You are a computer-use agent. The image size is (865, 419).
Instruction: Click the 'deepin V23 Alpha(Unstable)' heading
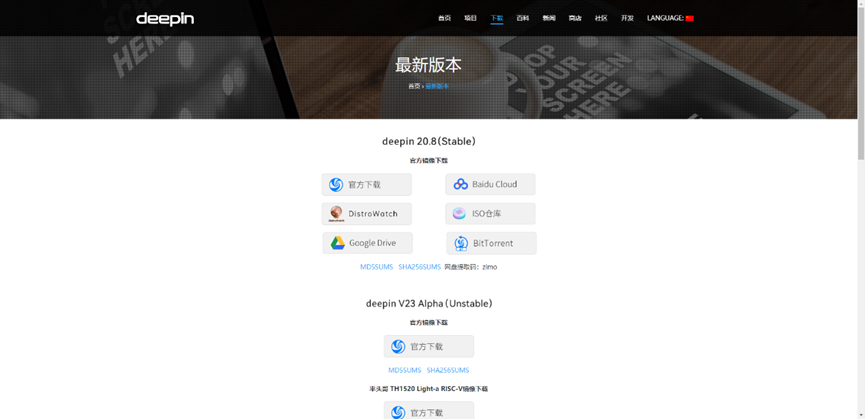click(x=429, y=303)
